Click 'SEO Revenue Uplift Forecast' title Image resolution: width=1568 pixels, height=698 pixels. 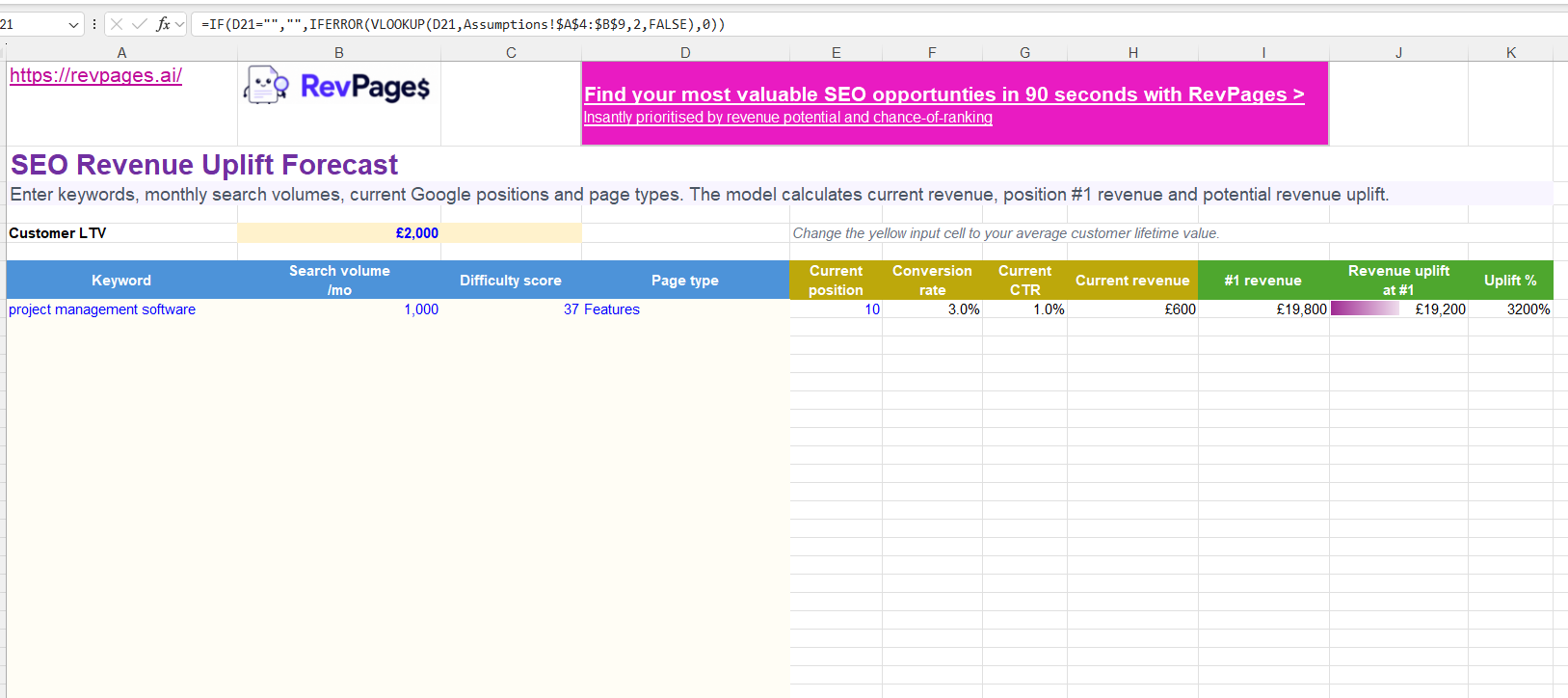pos(204,165)
